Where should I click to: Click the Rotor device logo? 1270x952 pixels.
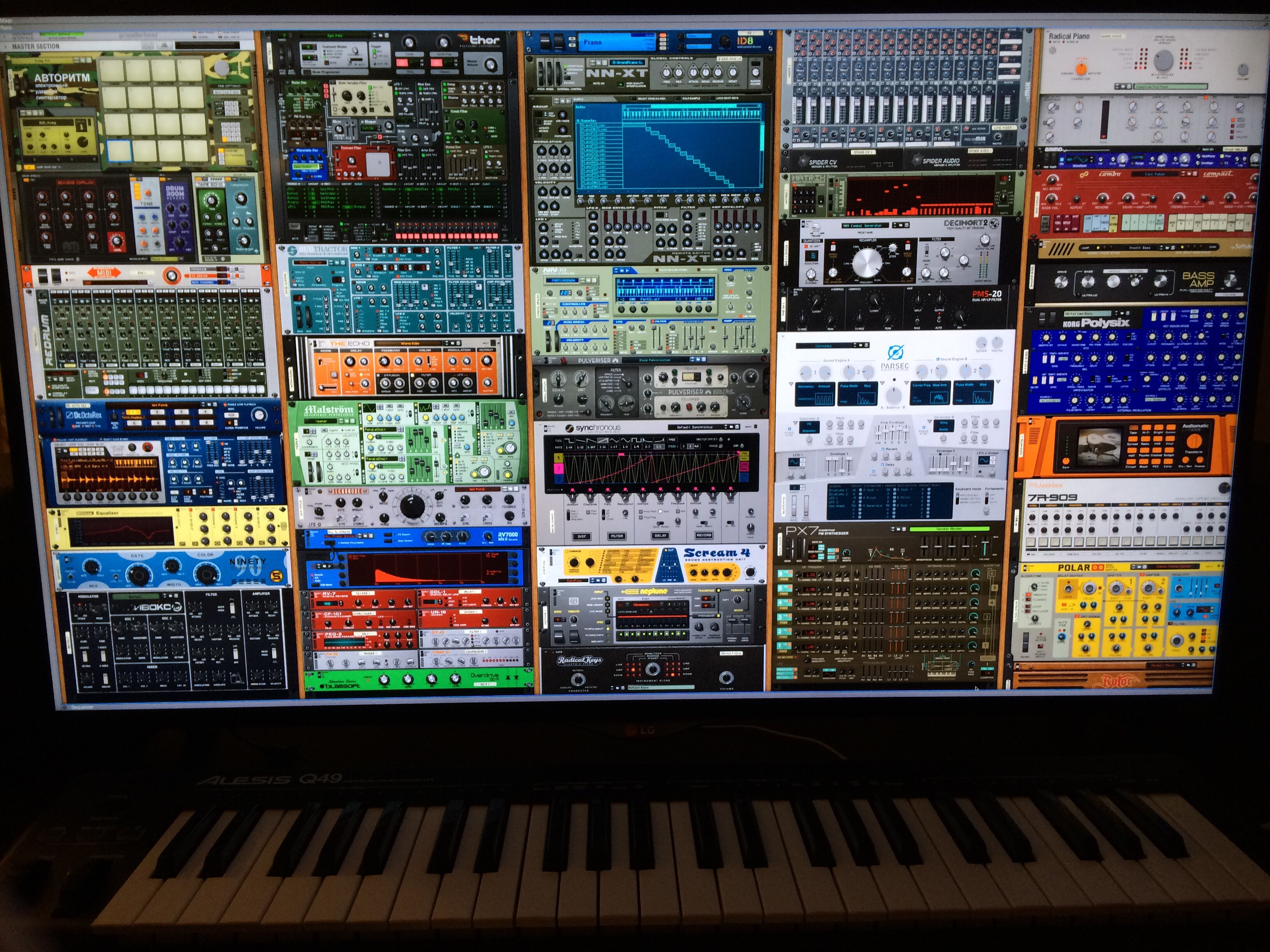pyautogui.click(x=1117, y=682)
